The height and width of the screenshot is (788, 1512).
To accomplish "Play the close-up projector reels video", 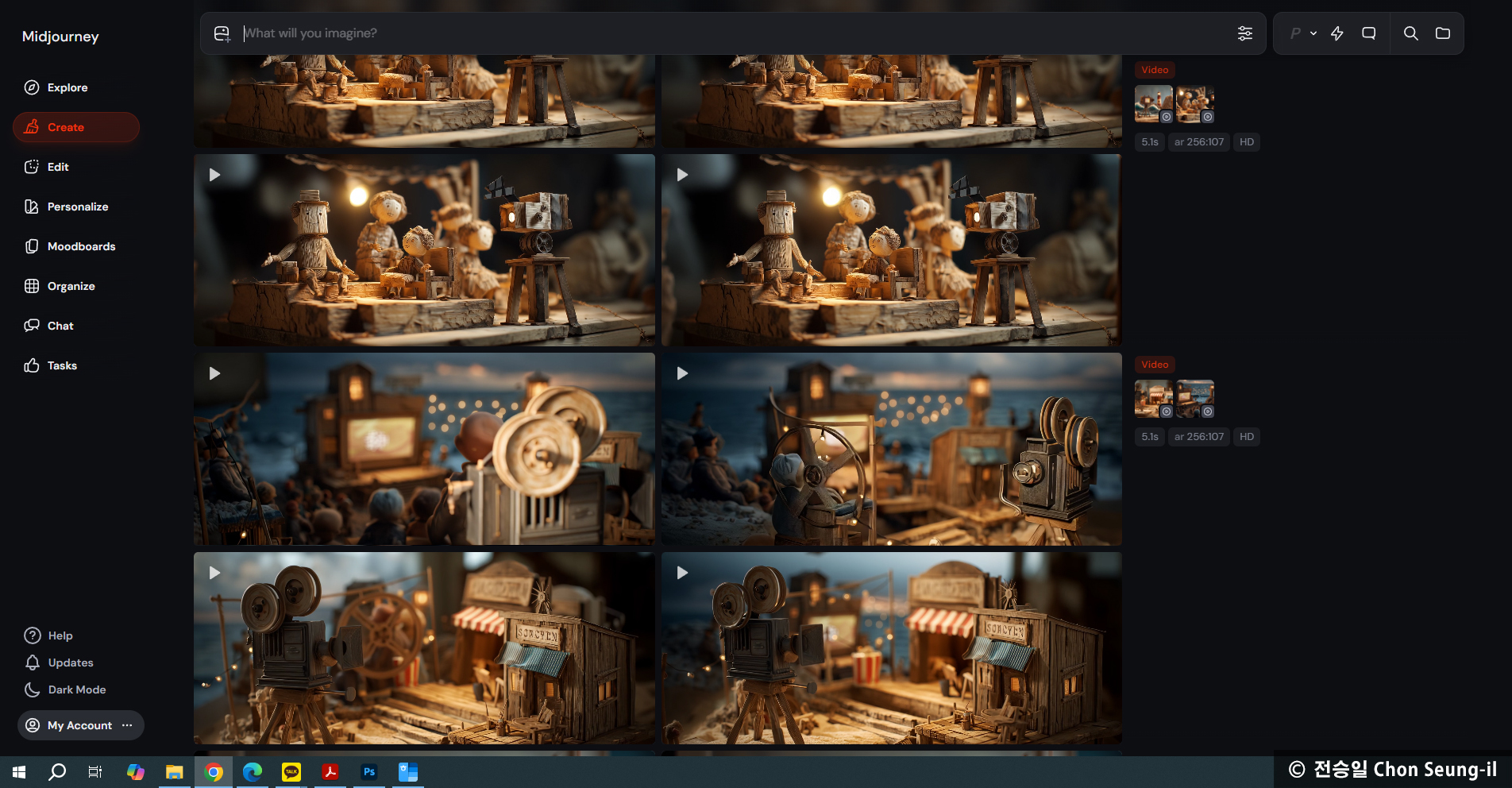I will (x=424, y=449).
